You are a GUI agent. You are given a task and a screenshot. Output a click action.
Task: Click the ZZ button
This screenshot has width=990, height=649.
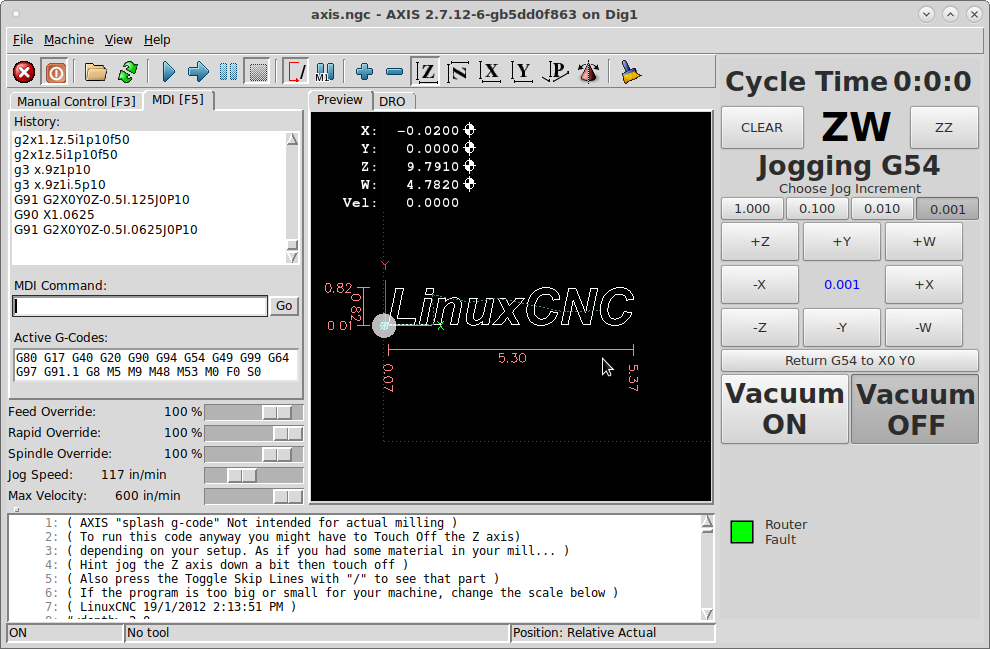pyautogui.click(x=944, y=128)
